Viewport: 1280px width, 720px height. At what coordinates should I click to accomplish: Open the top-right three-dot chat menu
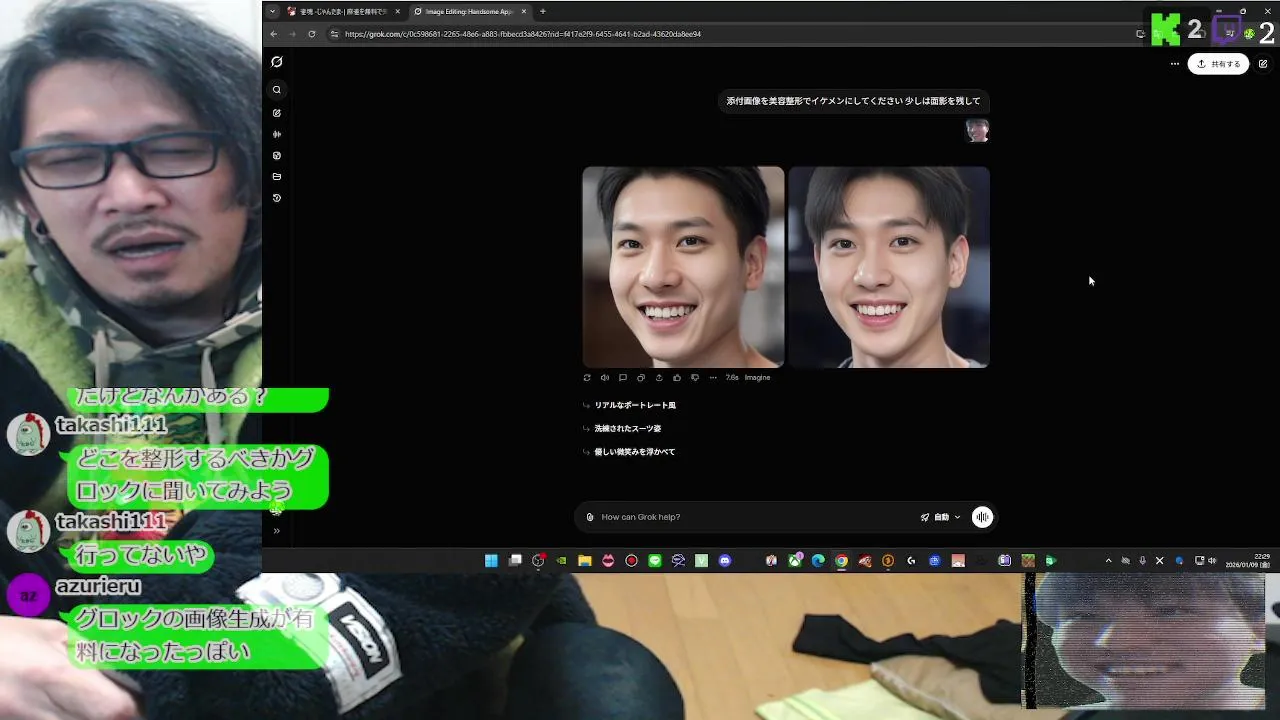1175,64
